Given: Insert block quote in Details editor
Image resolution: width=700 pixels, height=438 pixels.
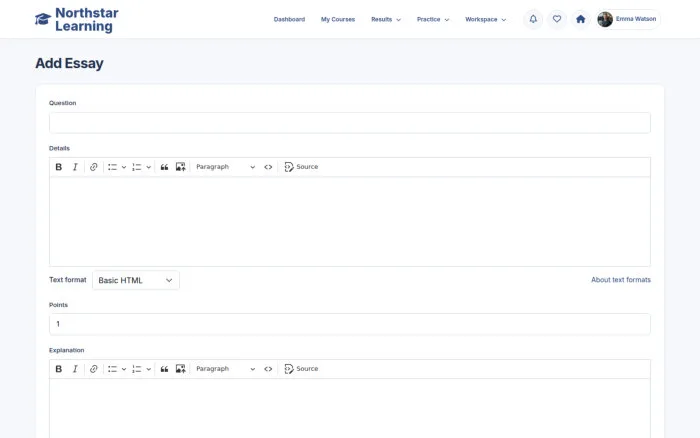Looking at the screenshot, I should coord(164,167).
